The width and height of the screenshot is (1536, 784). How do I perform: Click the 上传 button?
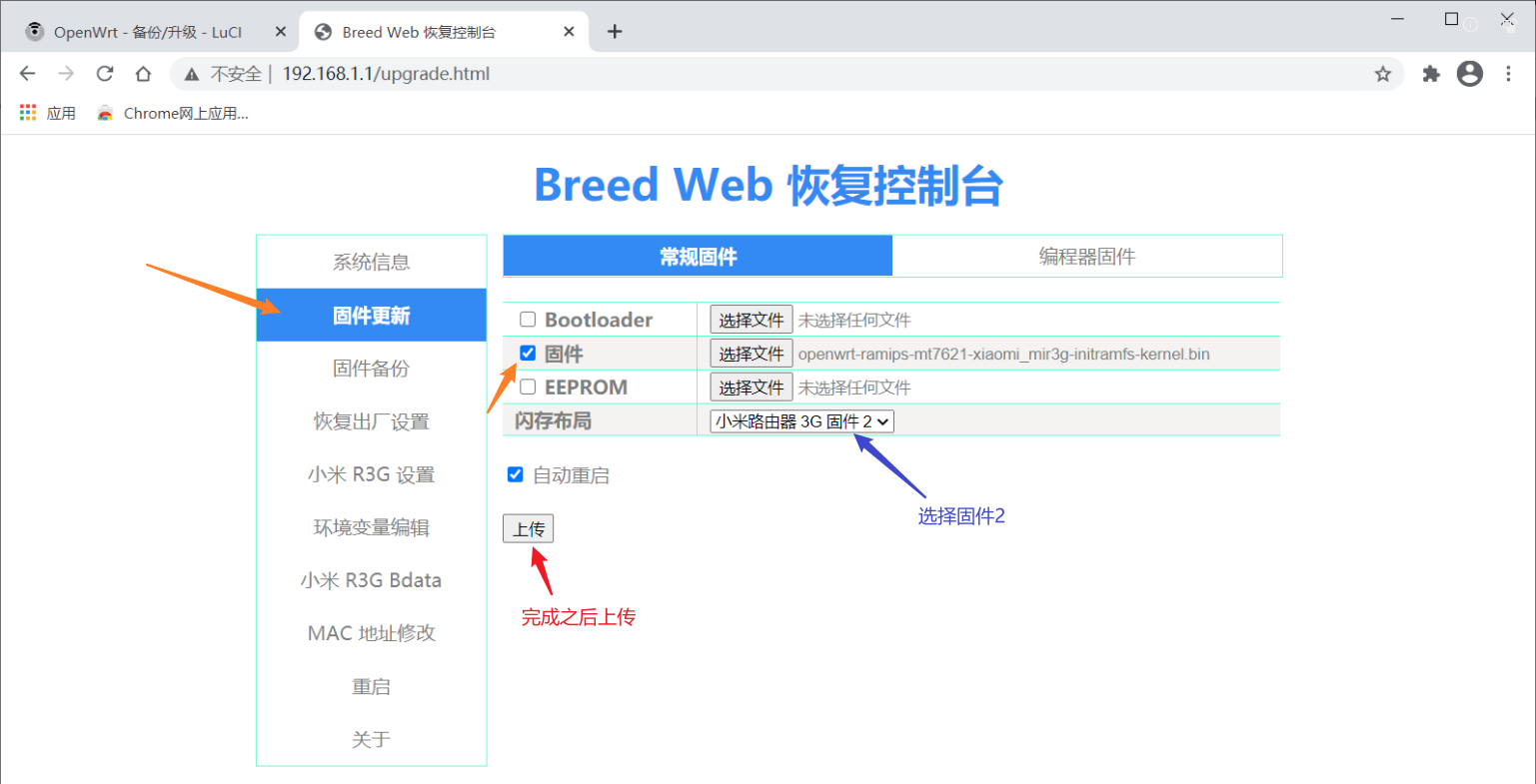(x=528, y=529)
